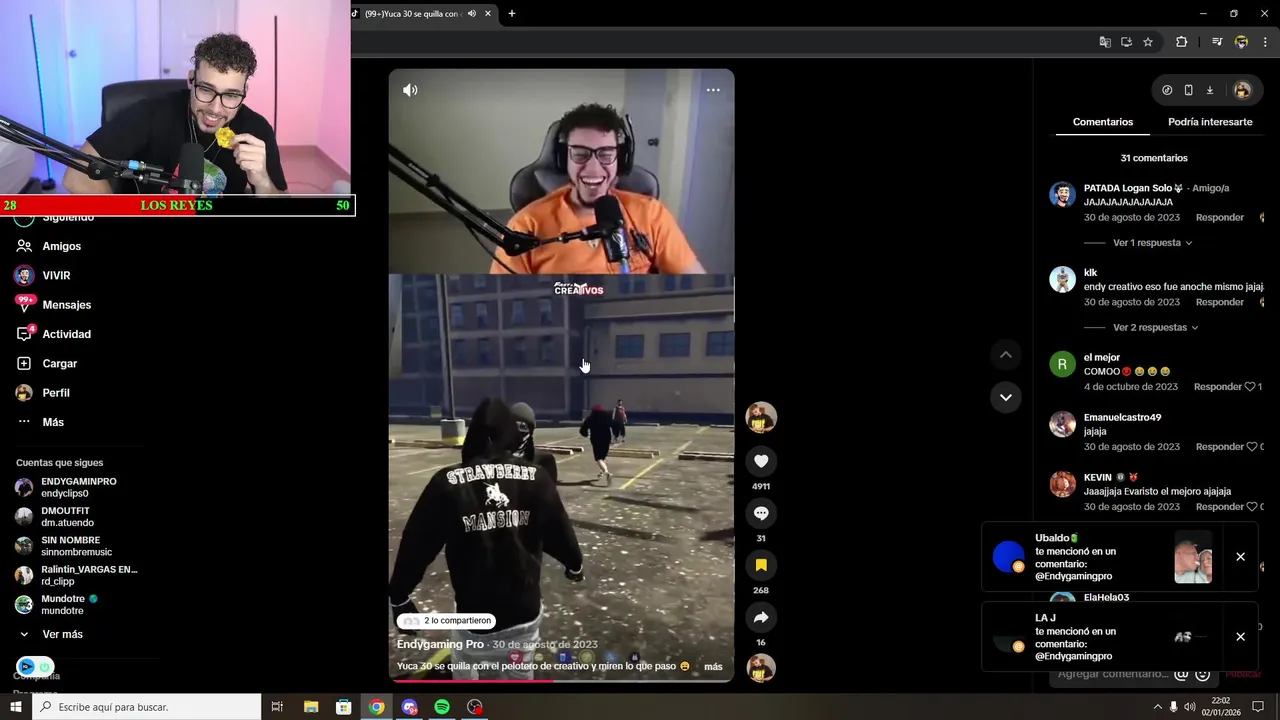Open File Explorer from the taskbar
This screenshot has height=720, width=1280.
click(310, 707)
